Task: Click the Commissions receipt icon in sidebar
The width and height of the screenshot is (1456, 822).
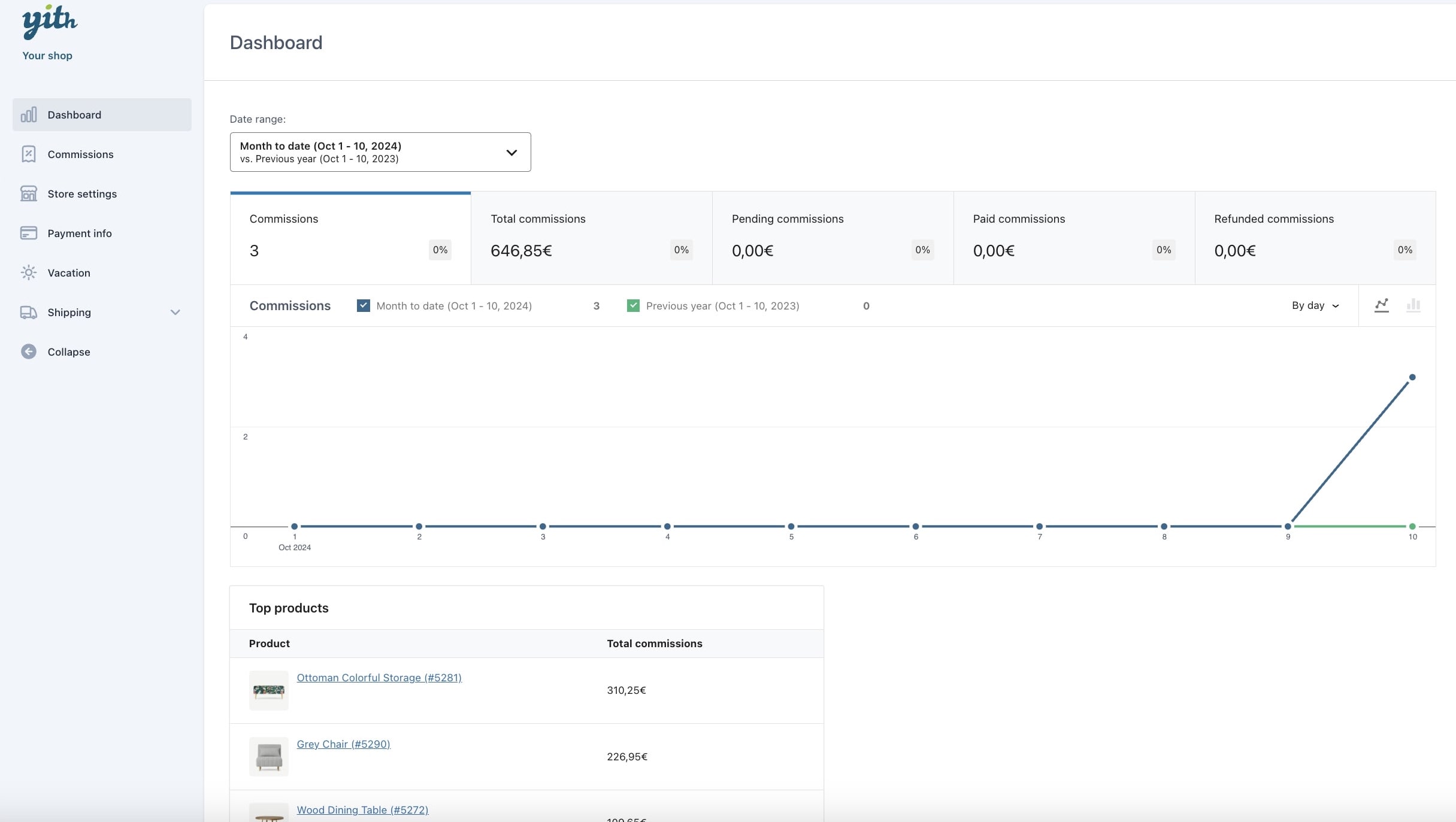Action: tap(28, 154)
